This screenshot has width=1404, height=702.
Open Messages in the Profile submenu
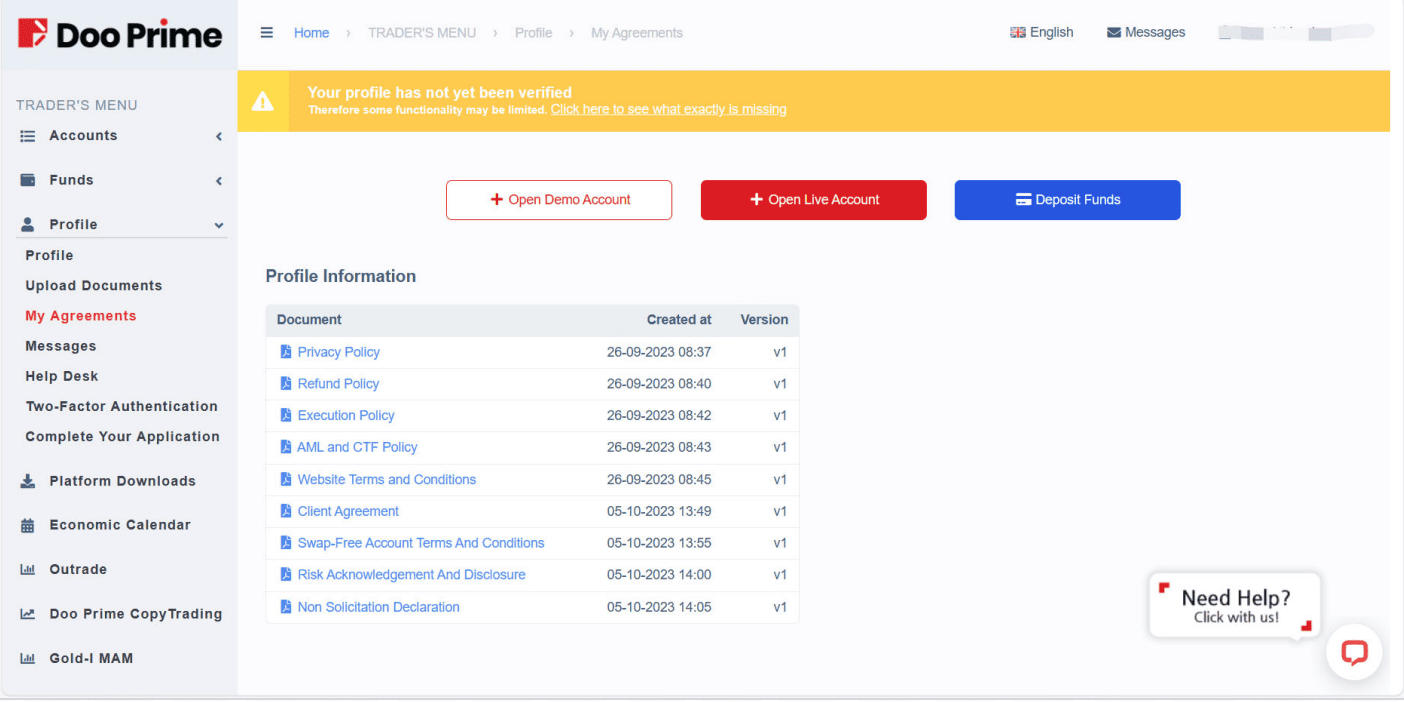pos(61,346)
